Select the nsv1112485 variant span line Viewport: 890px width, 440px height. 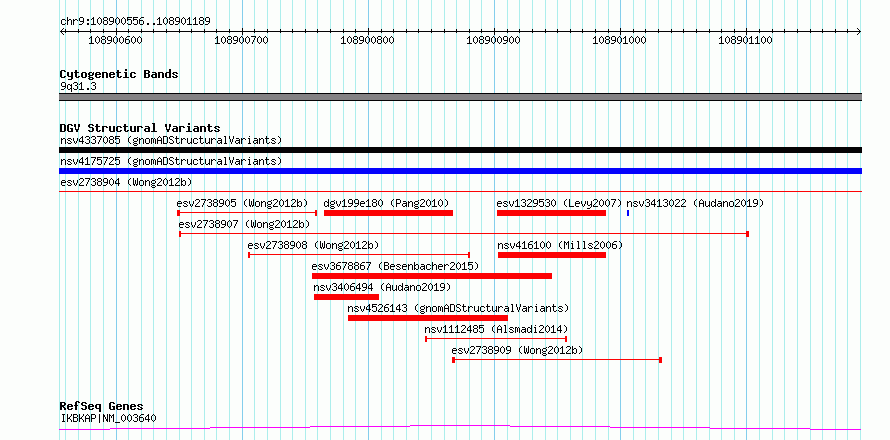click(496, 339)
